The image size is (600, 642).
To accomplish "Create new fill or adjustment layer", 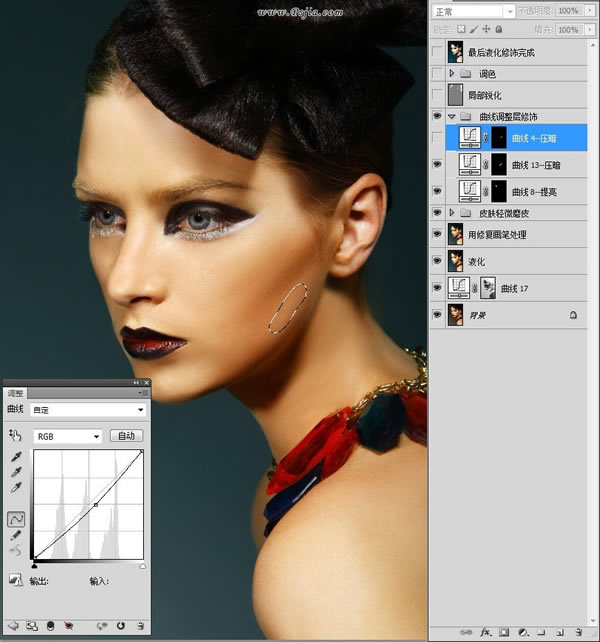I will pos(523,632).
